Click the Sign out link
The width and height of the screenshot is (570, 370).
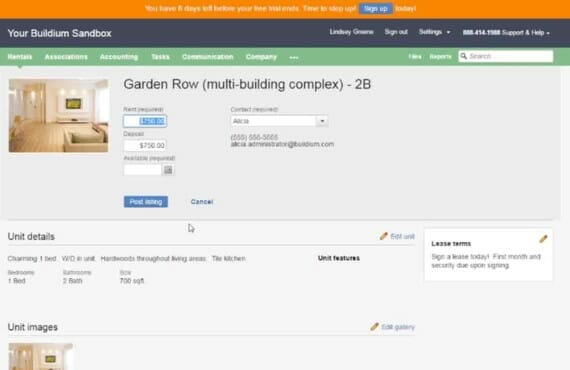pyautogui.click(x=396, y=32)
